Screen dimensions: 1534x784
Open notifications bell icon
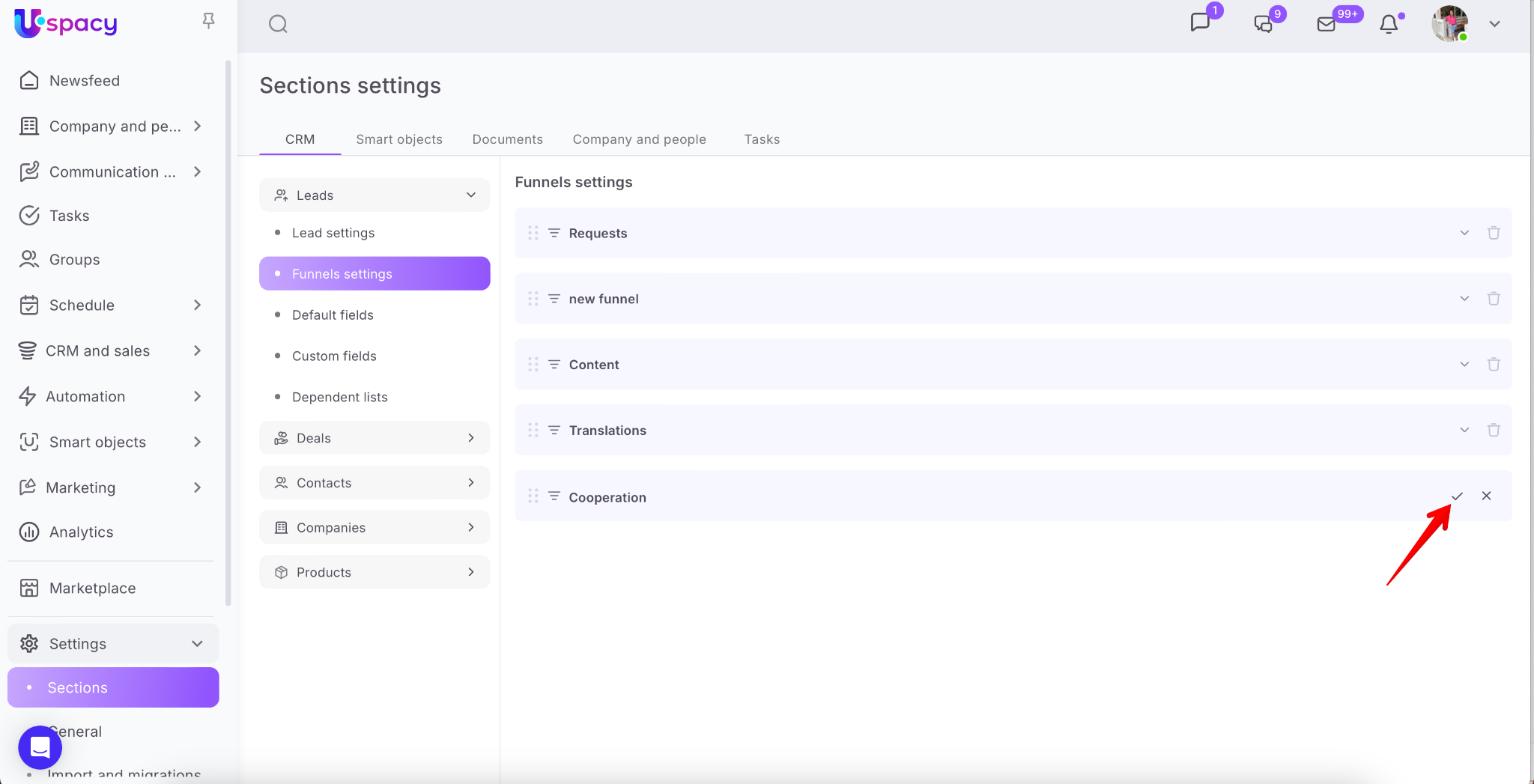[x=1389, y=24]
